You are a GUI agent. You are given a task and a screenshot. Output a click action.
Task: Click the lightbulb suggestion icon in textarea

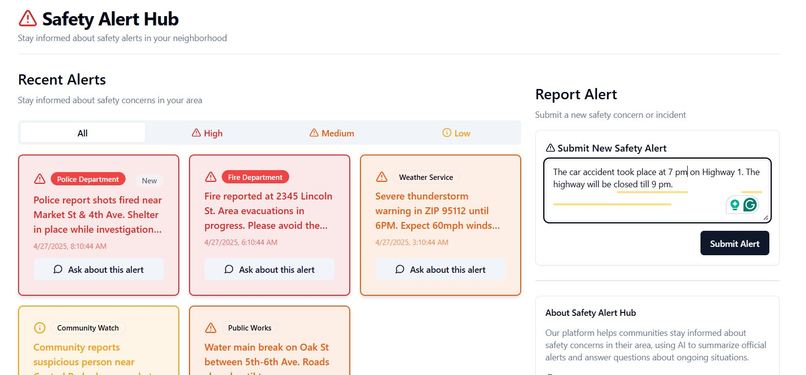click(735, 205)
